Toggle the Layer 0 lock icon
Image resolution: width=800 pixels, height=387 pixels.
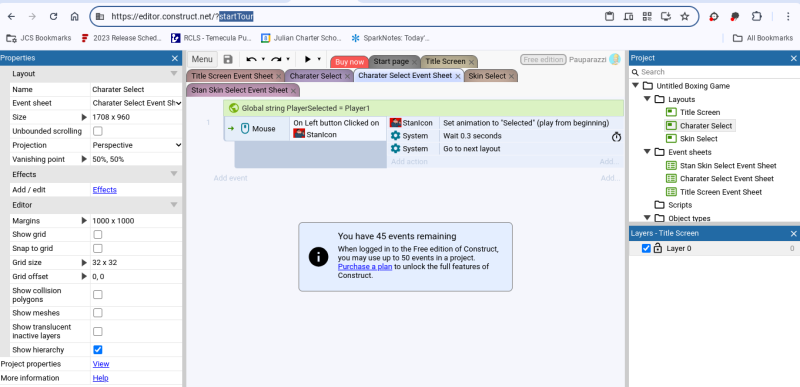coord(658,248)
